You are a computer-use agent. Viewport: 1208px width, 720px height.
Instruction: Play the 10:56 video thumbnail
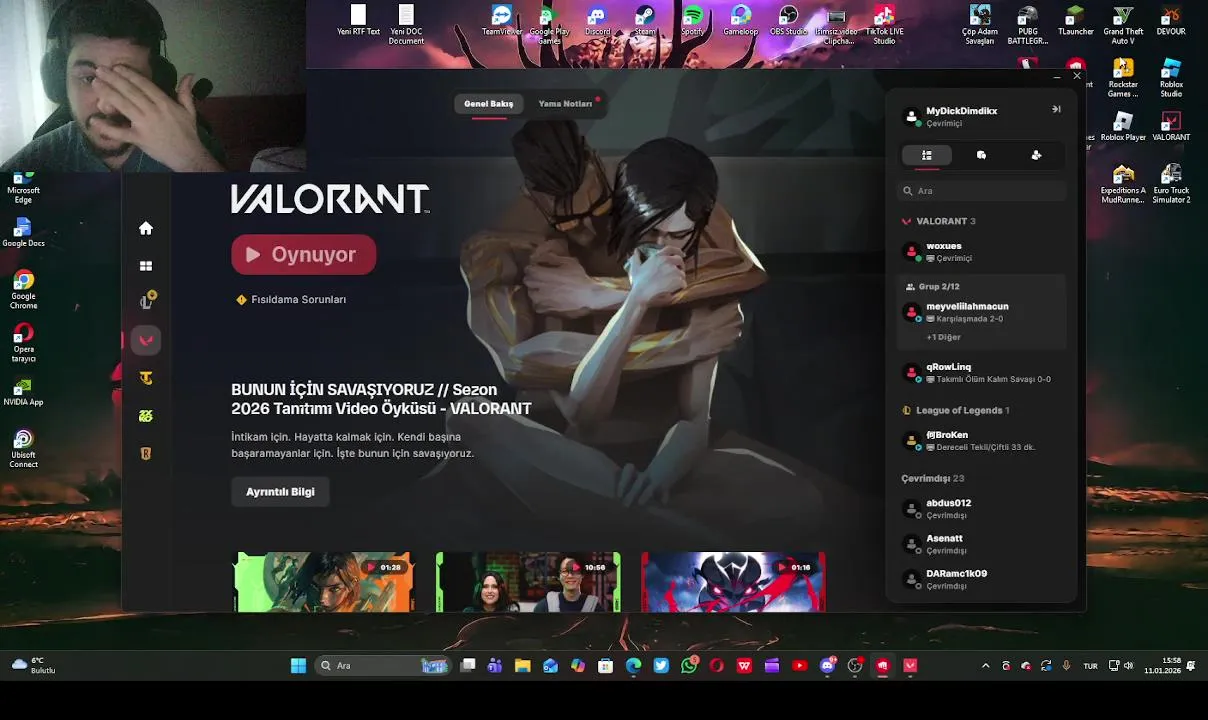pyautogui.click(x=528, y=582)
